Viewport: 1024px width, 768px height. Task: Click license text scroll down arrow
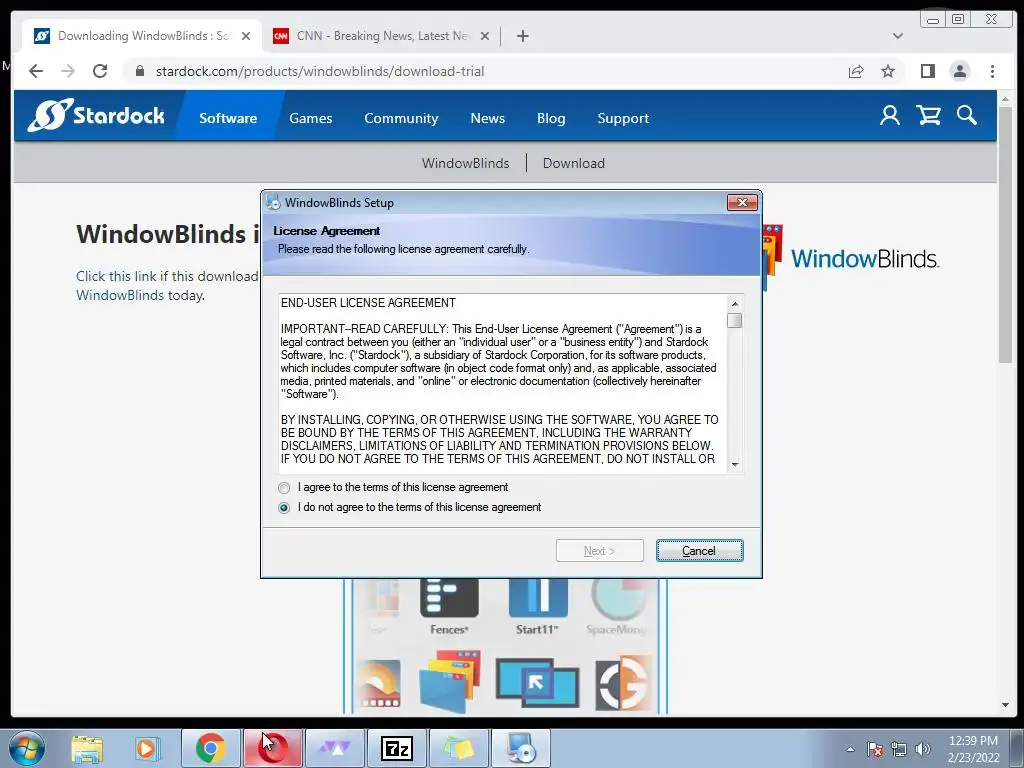(735, 464)
